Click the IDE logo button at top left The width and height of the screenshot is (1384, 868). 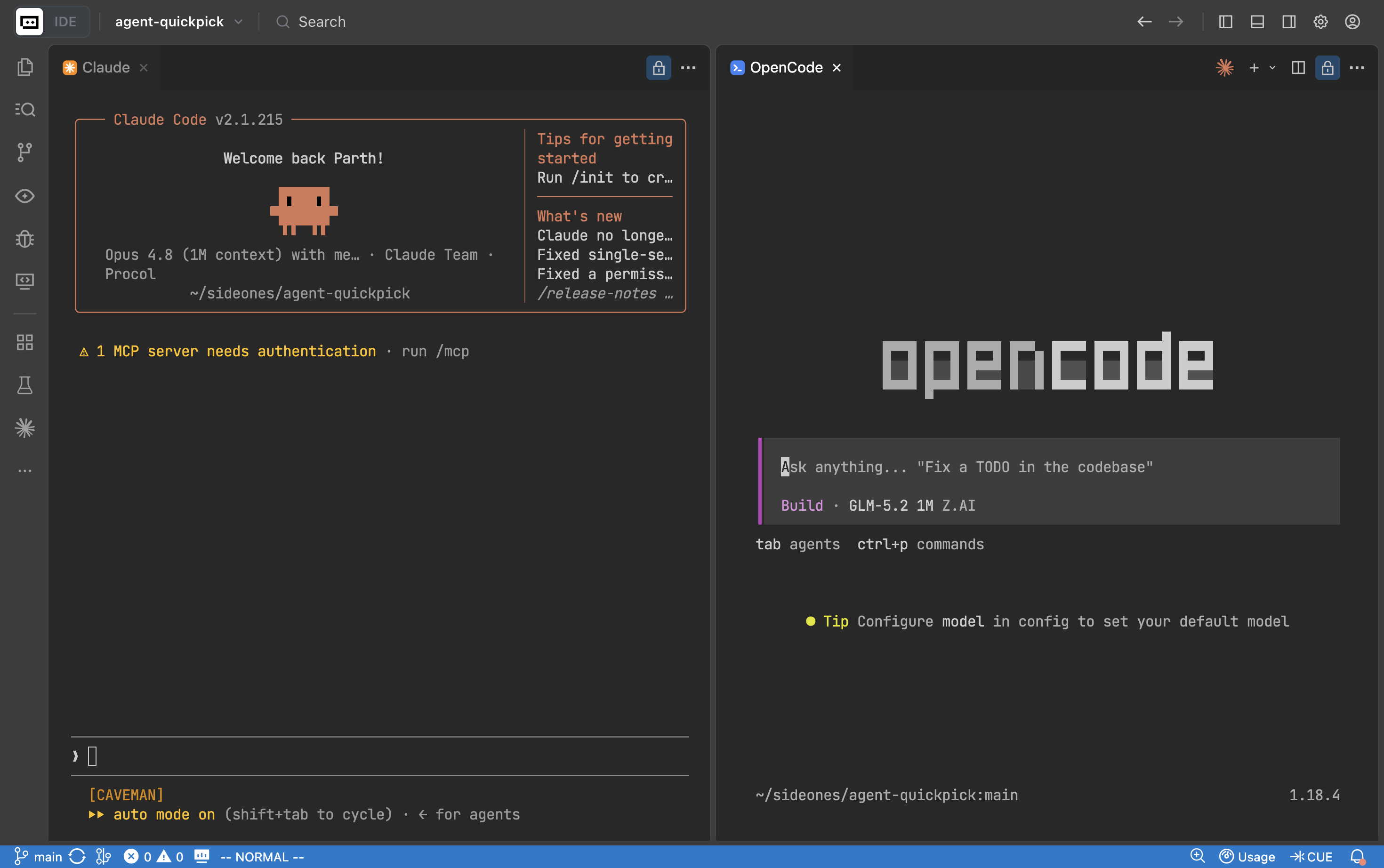click(29, 22)
